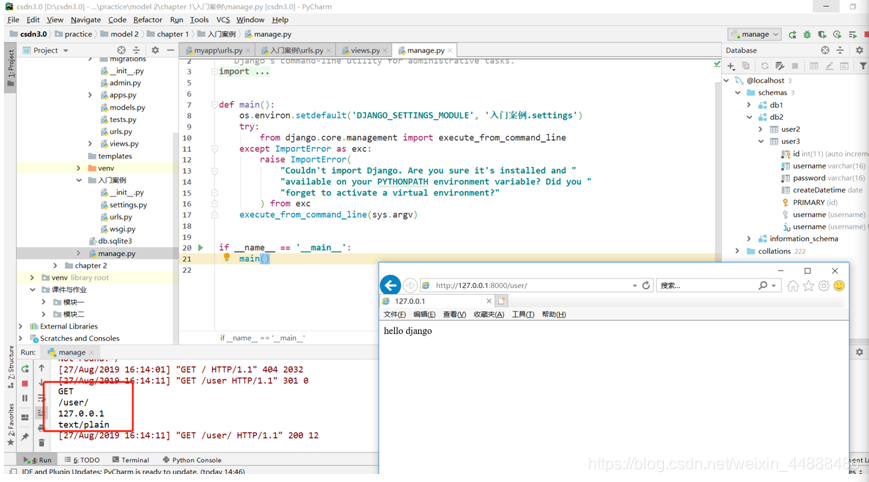The image size is (869, 482).
Task: Click the Debug bug icon in toolbar
Action: click(807, 34)
